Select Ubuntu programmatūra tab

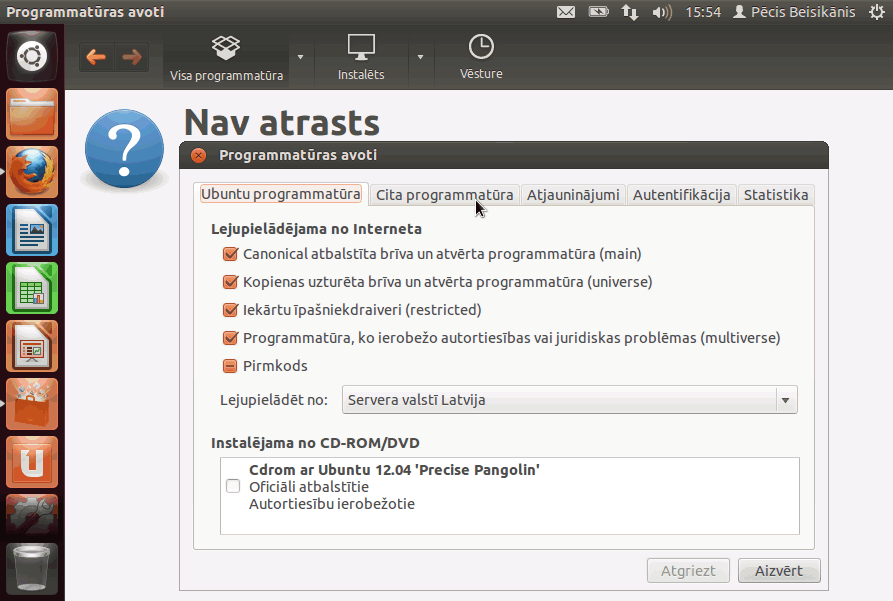(x=281, y=194)
